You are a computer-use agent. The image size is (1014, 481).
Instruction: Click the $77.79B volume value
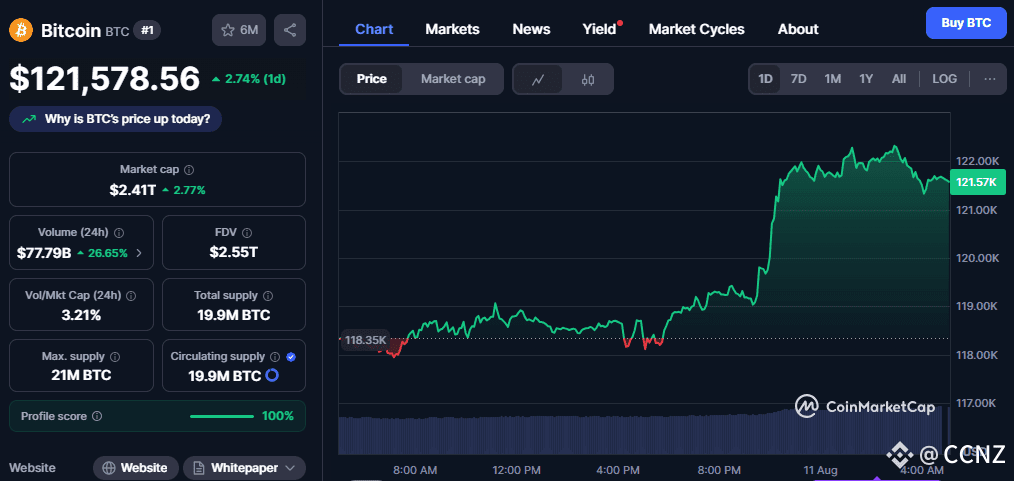click(x=44, y=253)
